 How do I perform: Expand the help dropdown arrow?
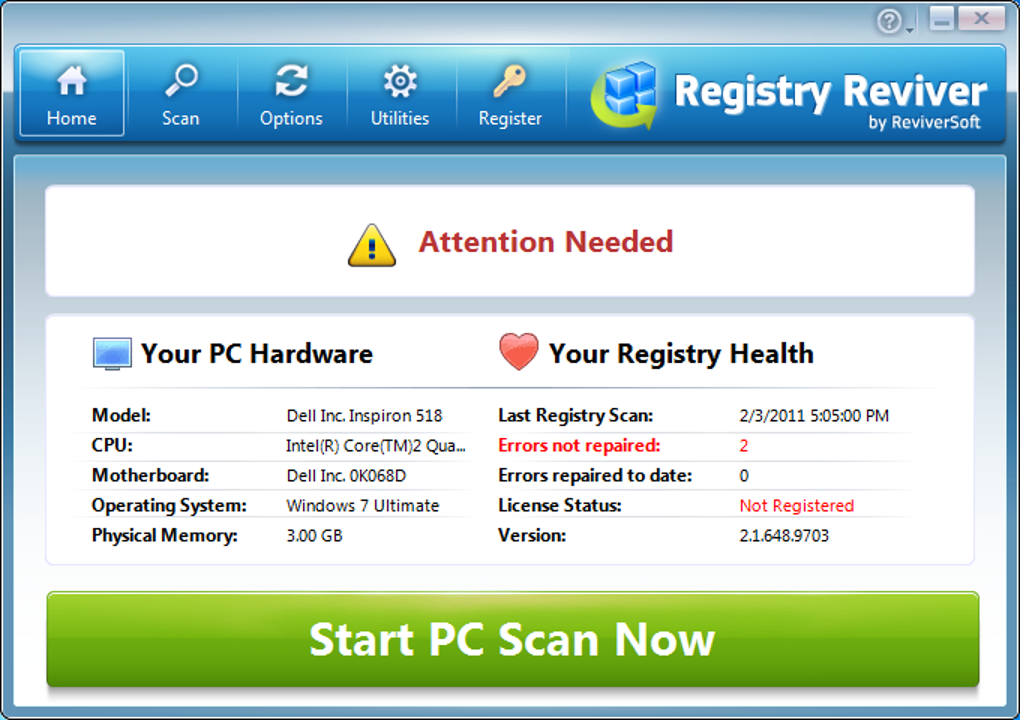click(909, 30)
